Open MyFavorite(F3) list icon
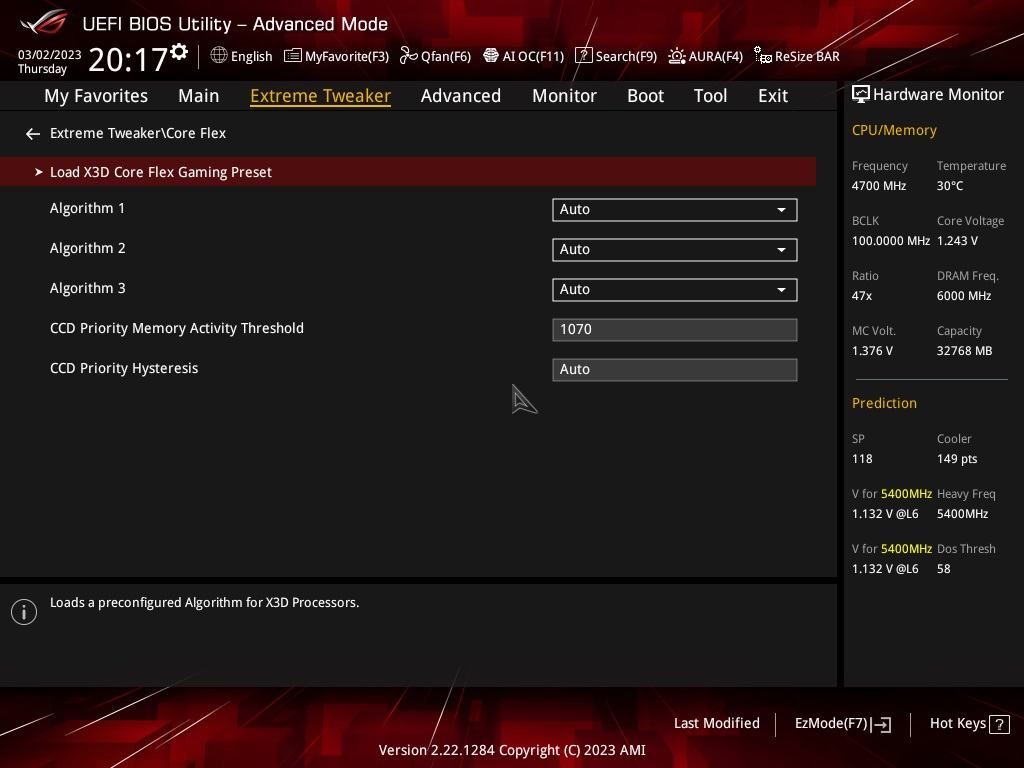Viewport: 1024px width, 768px height. coord(293,56)
